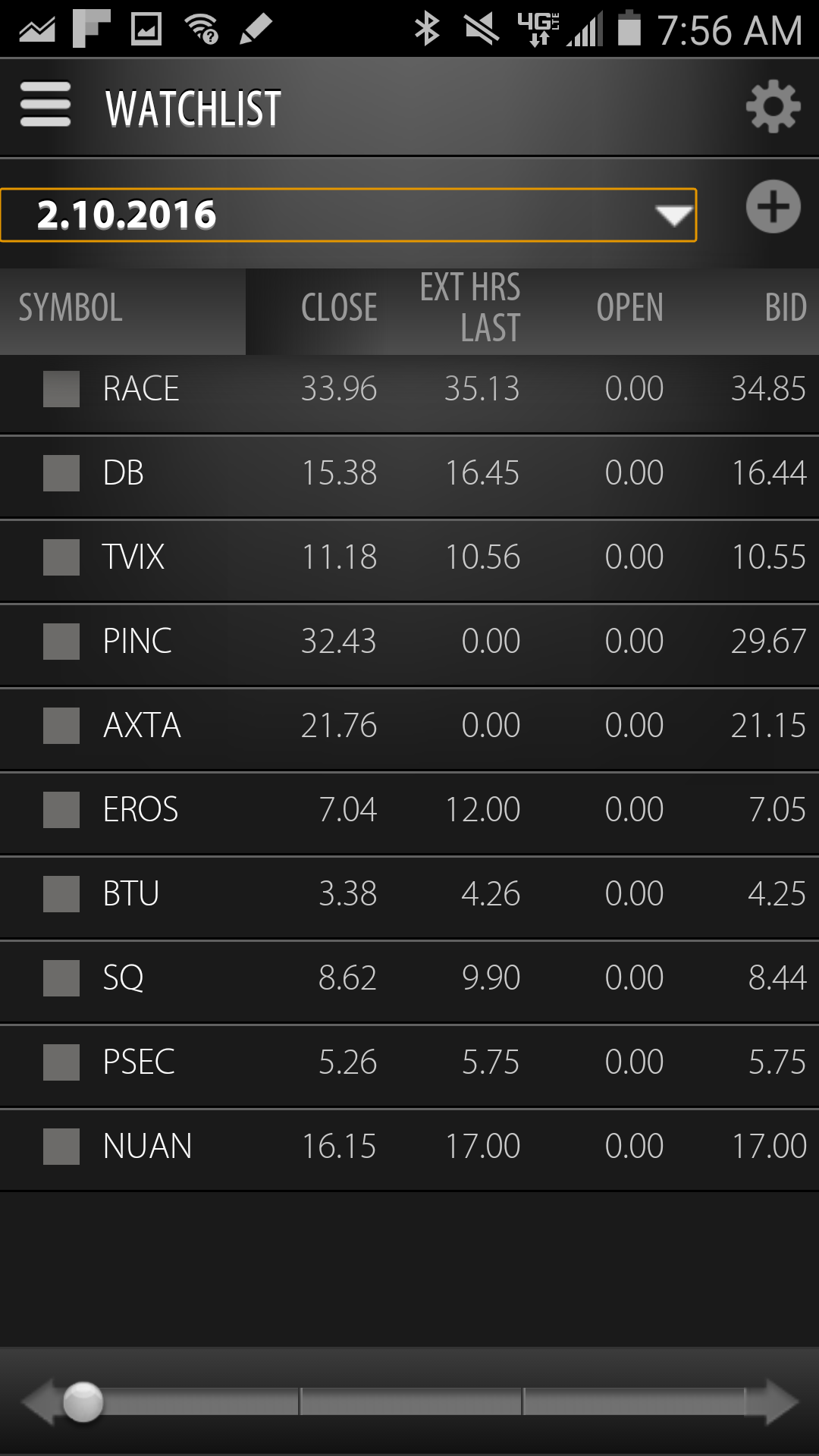Click the dropdown arrow beside 2.10.2016
The width and height of the screenshot is (819, 1456).
point(674,216)
